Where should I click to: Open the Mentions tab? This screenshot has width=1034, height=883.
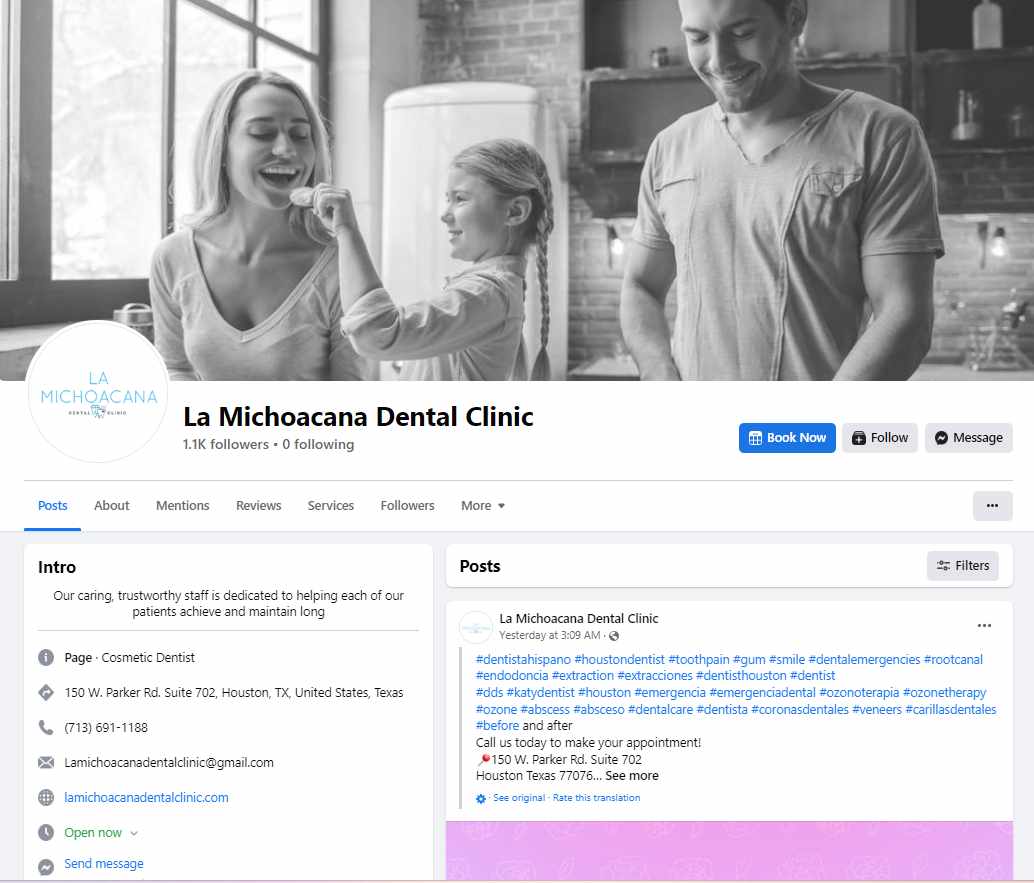click(183, 506)
